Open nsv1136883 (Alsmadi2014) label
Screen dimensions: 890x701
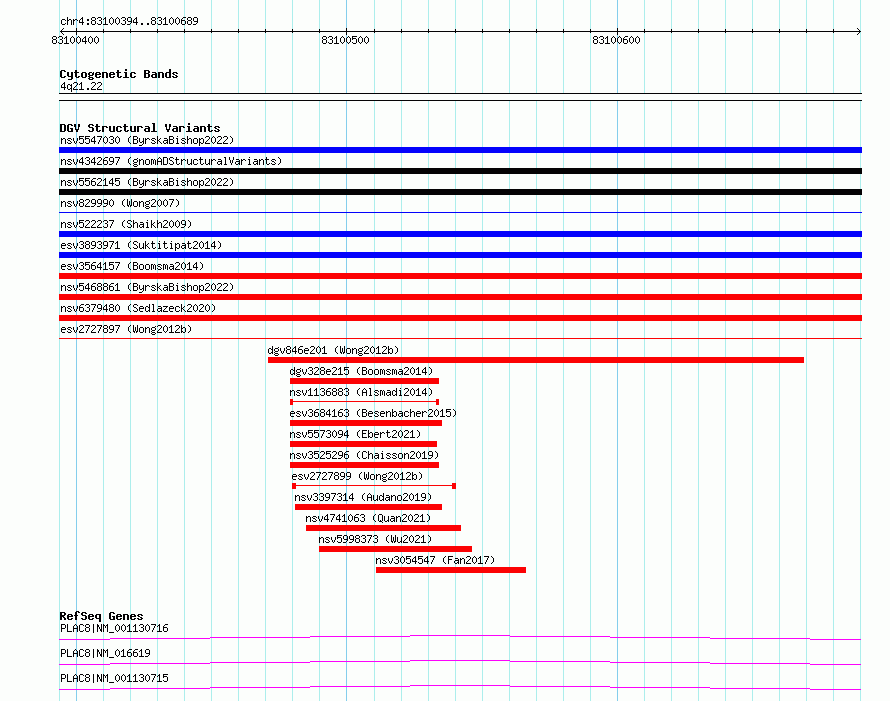[361, 392]
